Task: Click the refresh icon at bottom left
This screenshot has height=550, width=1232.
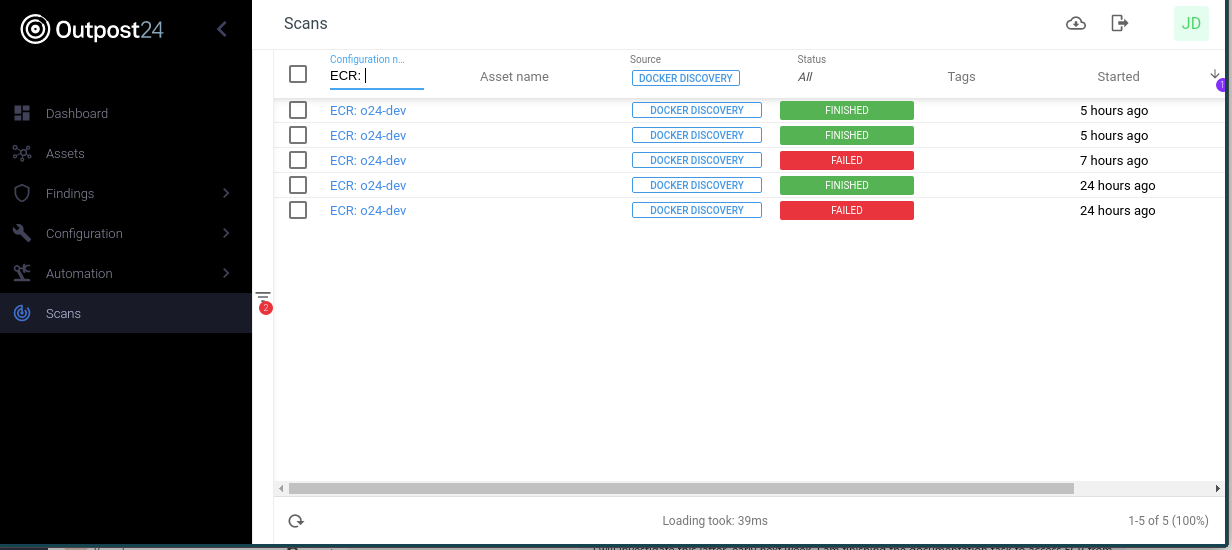Action: point(296,521)
